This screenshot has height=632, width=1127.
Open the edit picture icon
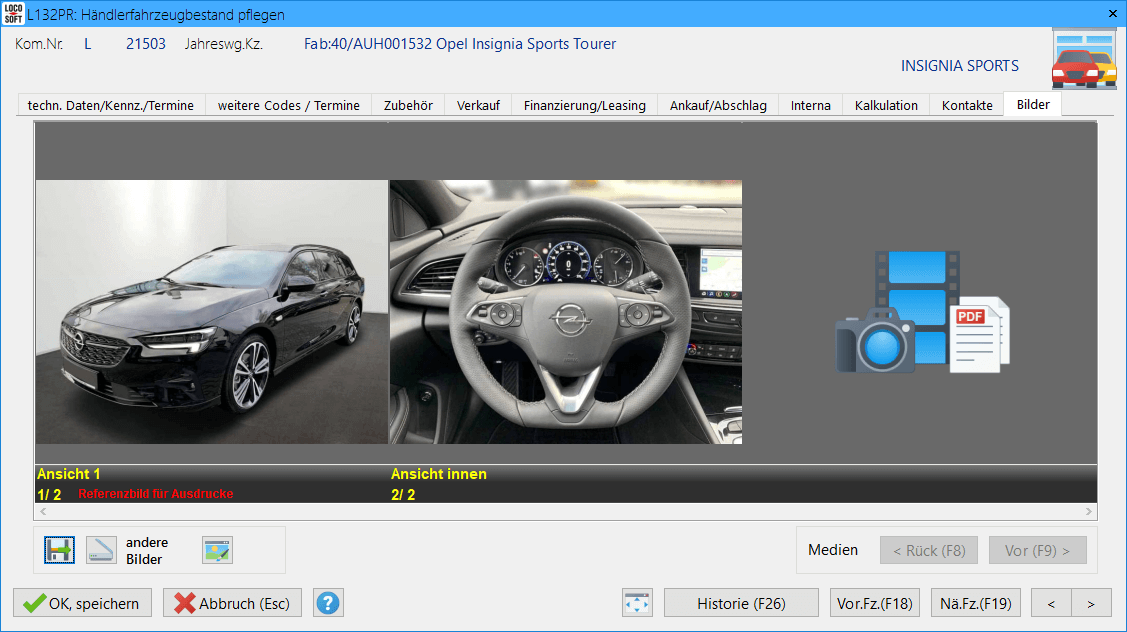[217, 550]
